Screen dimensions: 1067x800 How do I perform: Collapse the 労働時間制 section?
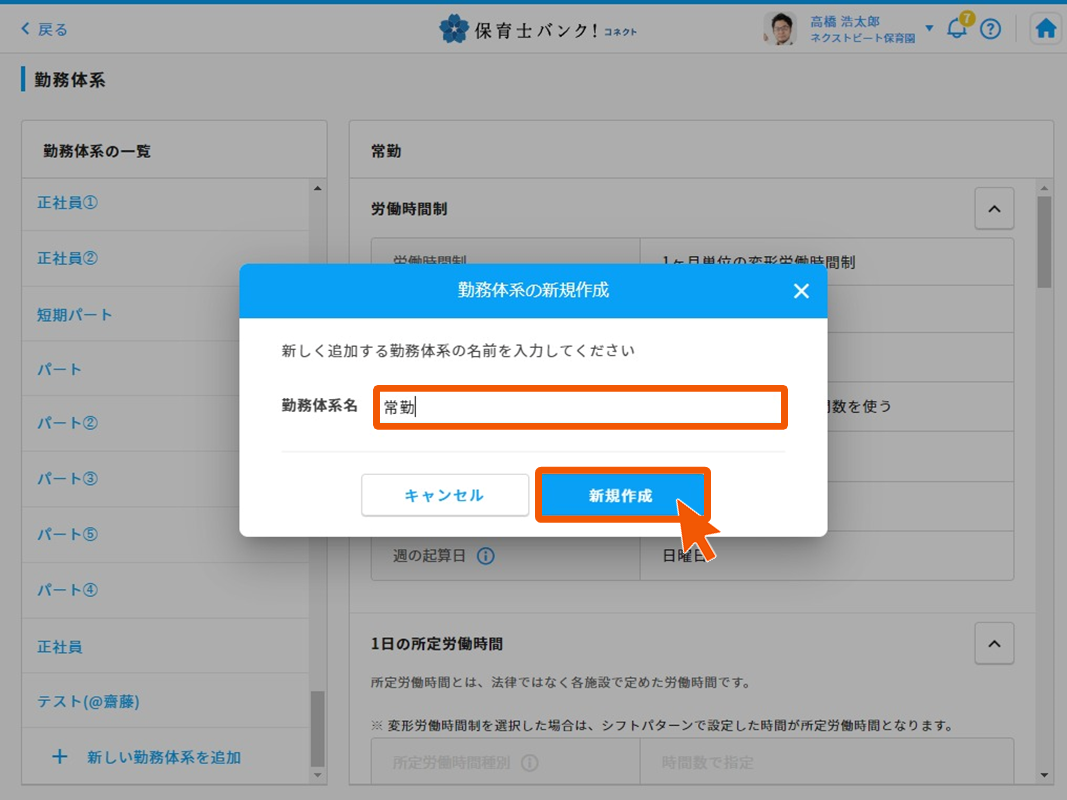(993, 209)
